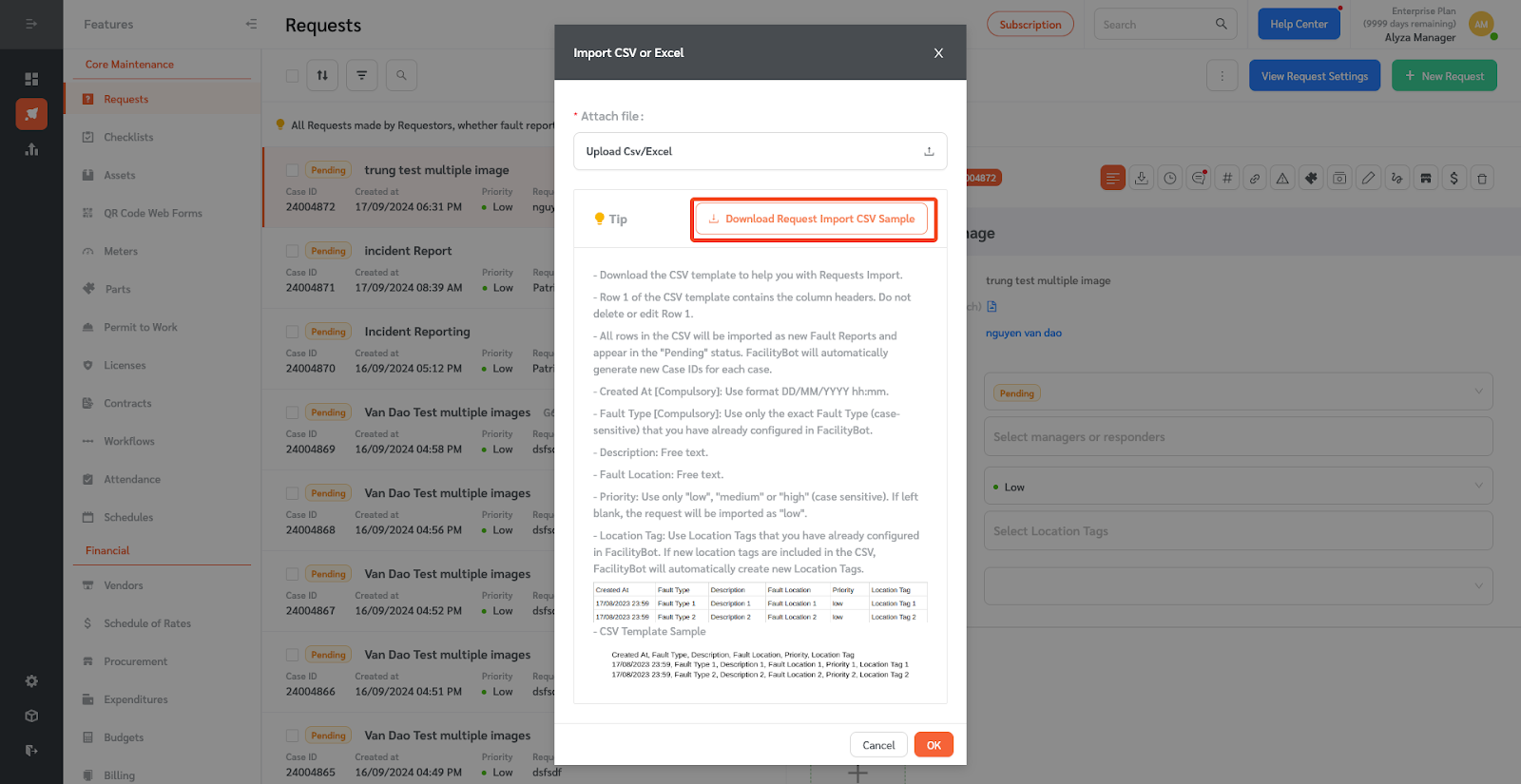
Task: Click the warning triangle icon
Action: point(1282,178)
